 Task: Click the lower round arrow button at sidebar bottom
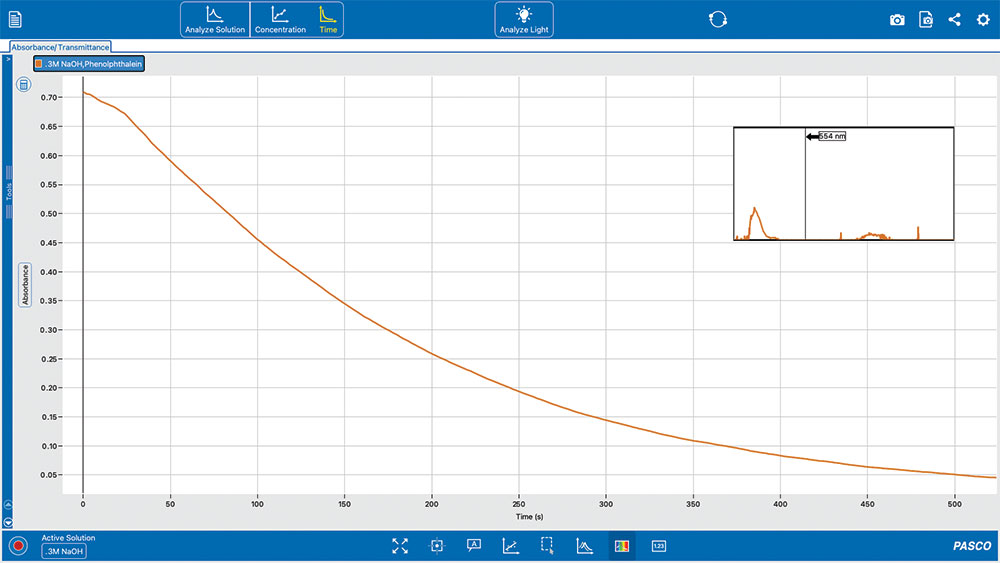coord(8,522)
